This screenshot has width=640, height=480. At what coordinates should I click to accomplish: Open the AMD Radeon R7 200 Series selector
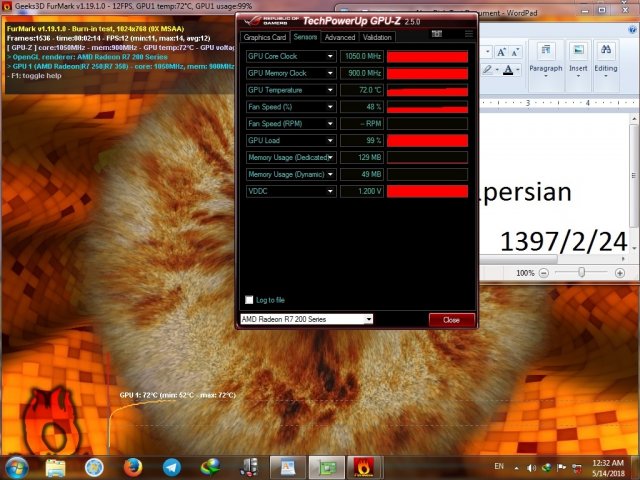[x=307, y=319]
